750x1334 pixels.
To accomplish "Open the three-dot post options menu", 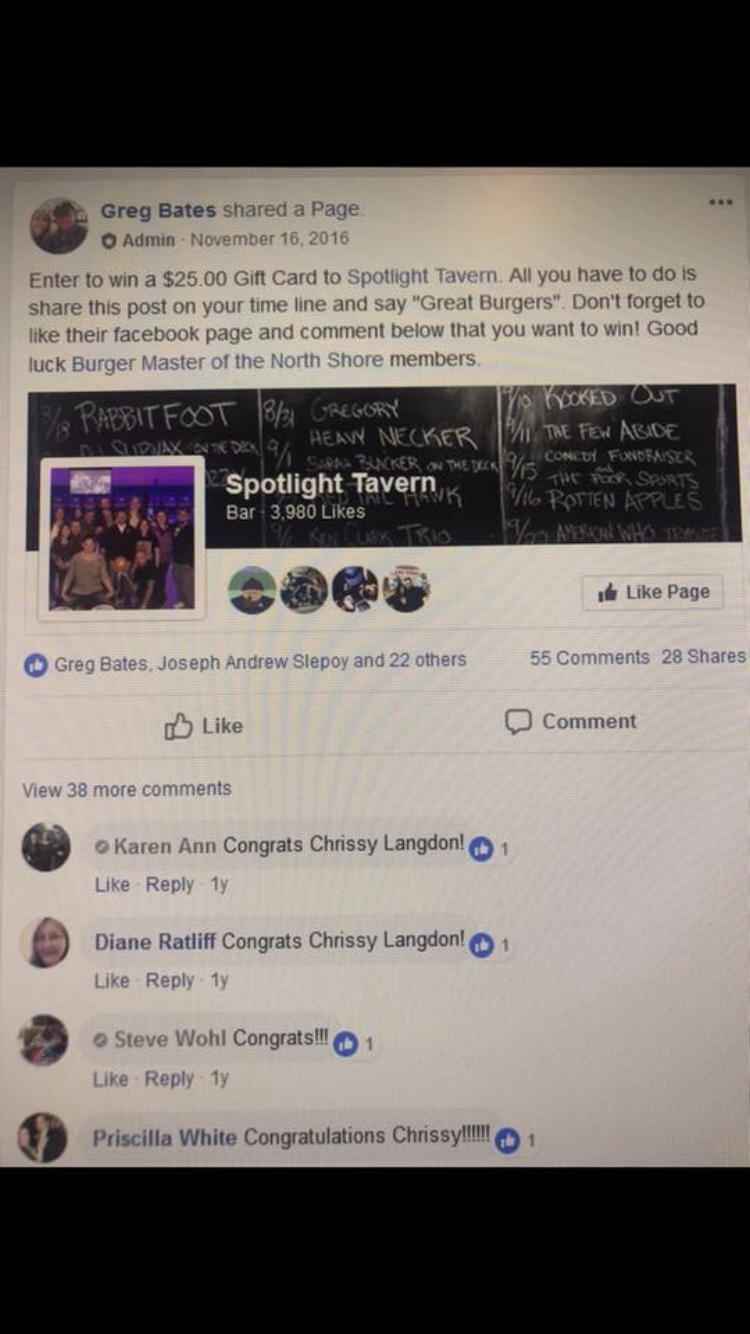I will pyautogui.click(x=720, y=202).
